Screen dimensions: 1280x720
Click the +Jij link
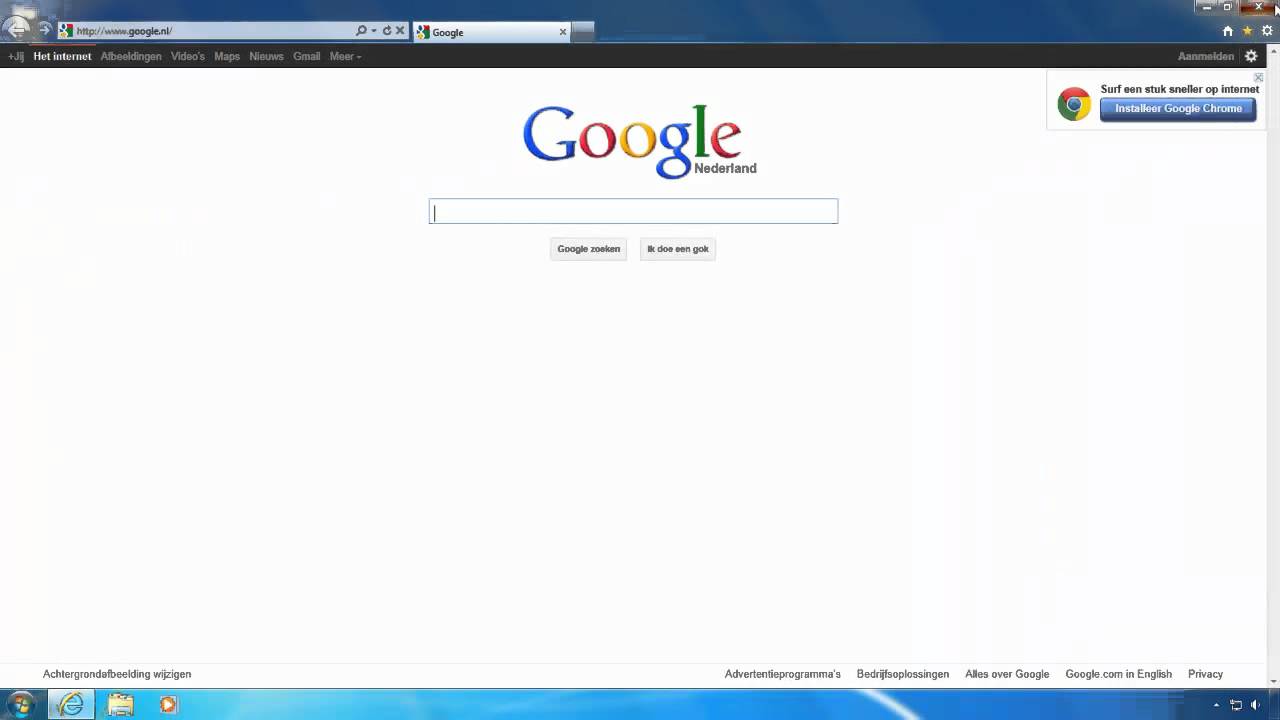tap(15, 56)
